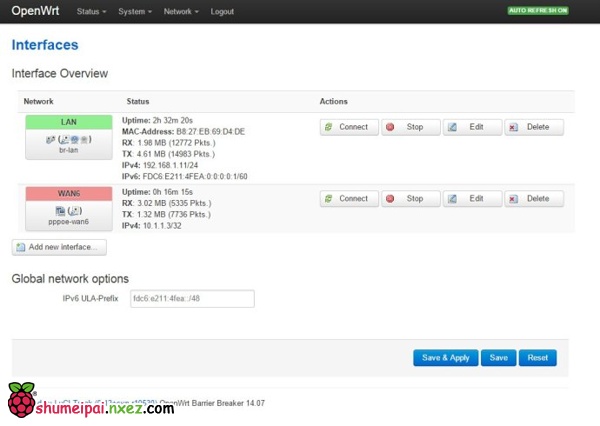This screenshot has width=600, height=426.
Task: Click the LAN IPv4 address 192.168.1.11/24
Action: pyautogui.click(x=170, y=165)
